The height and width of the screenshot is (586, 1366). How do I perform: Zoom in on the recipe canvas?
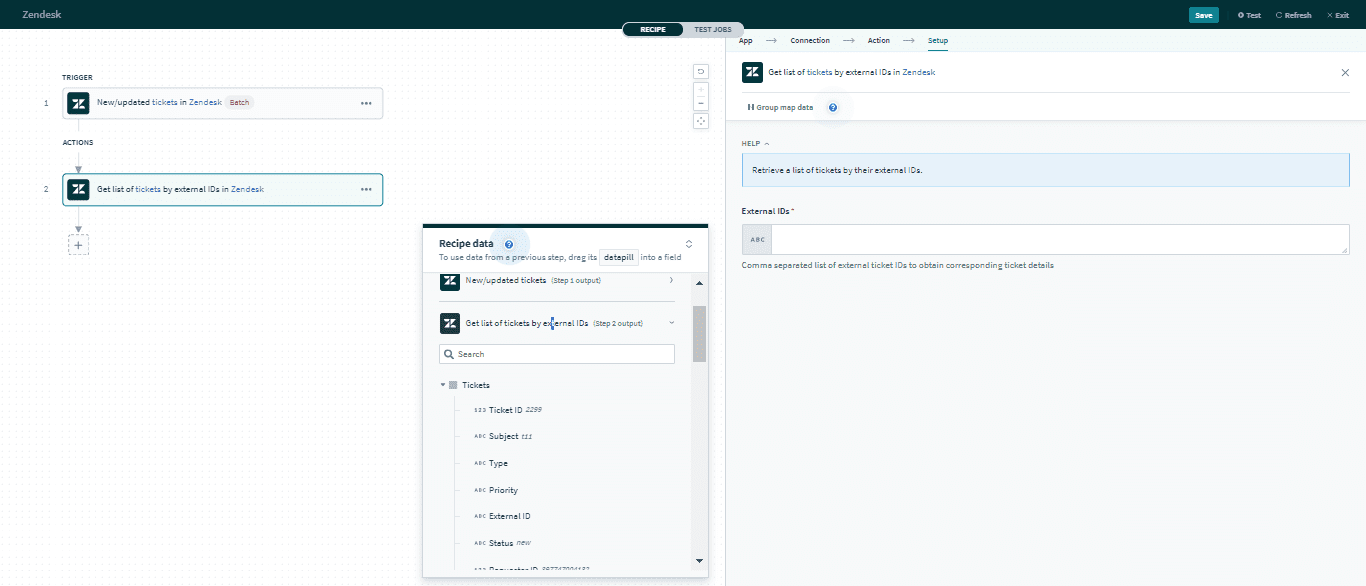(701, 89)
